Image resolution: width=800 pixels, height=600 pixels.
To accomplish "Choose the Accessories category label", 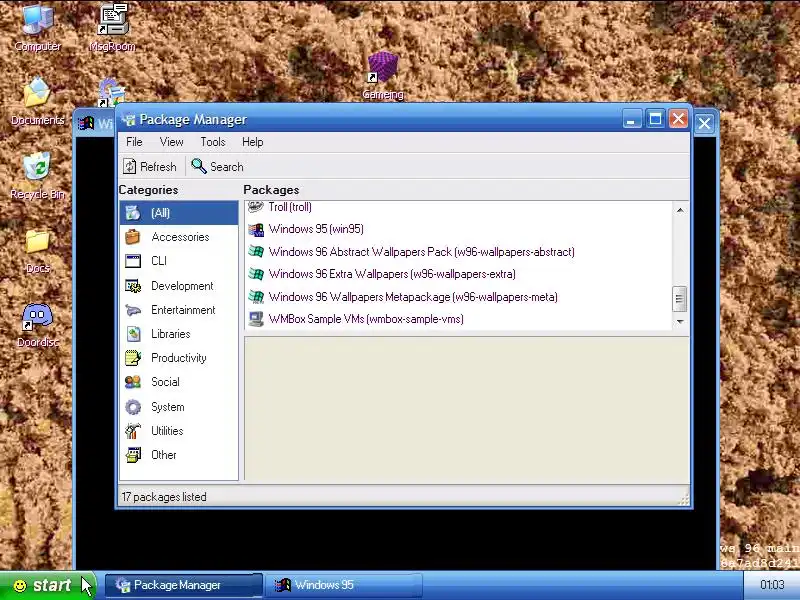I will point(180,237).
